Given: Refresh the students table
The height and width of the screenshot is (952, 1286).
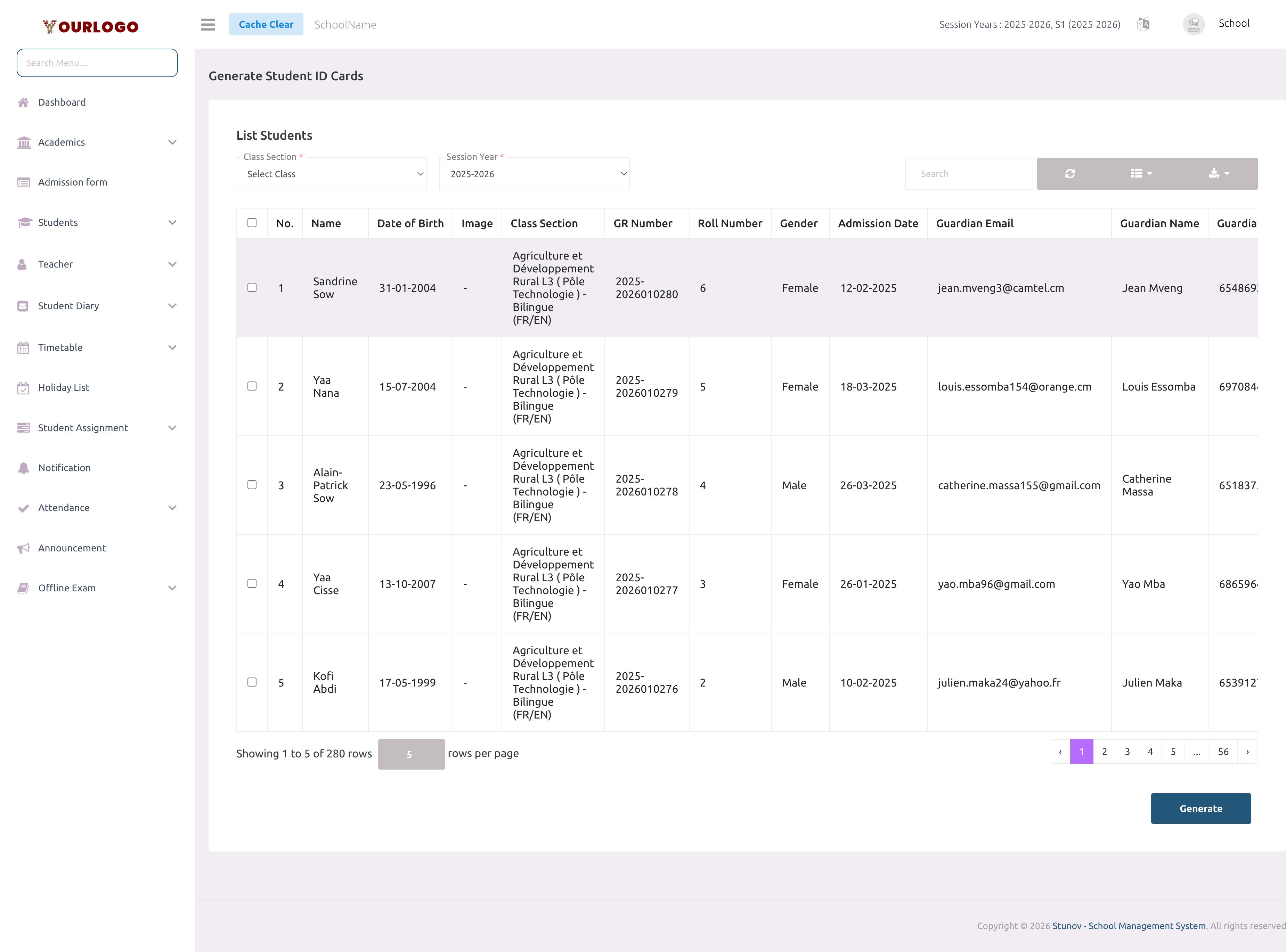Looking at the screenshot, I should [x=1070, y=173].
